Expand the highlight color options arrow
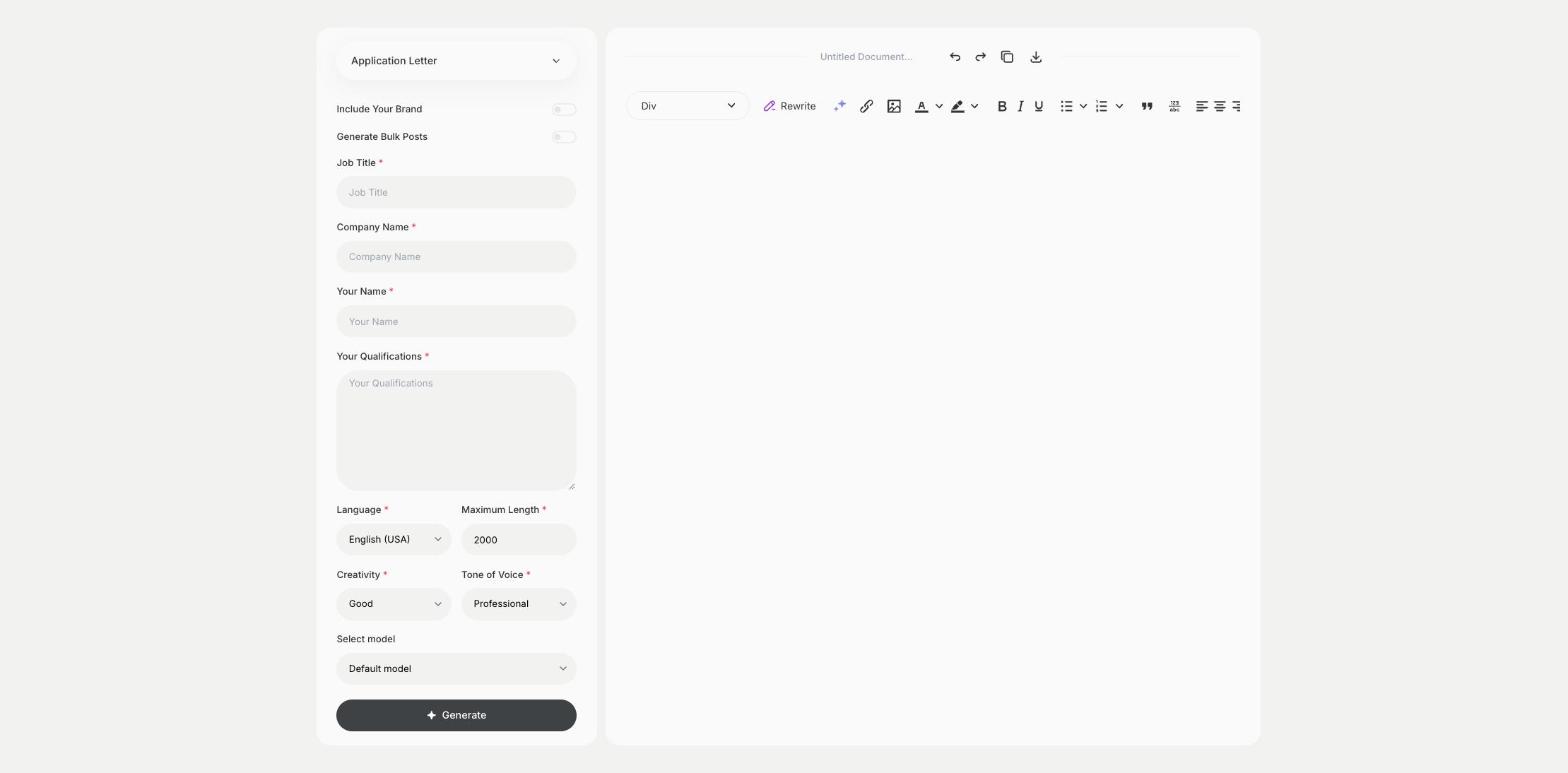The height and width of the screenshot is (773, 1568). pyautogui.click(x=975, y=106)
